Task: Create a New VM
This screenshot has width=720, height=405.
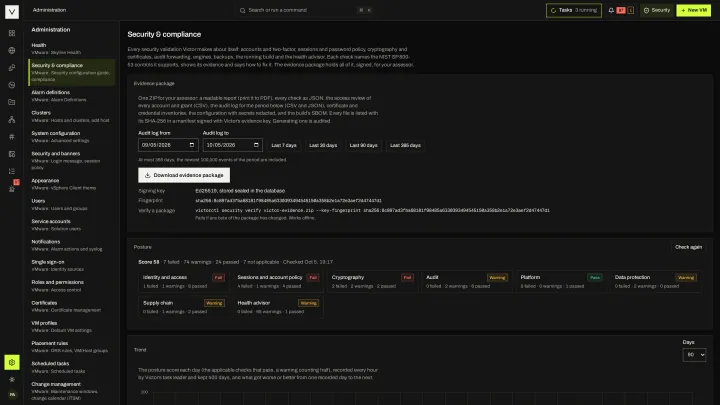Action: click(x=693, y=10)
